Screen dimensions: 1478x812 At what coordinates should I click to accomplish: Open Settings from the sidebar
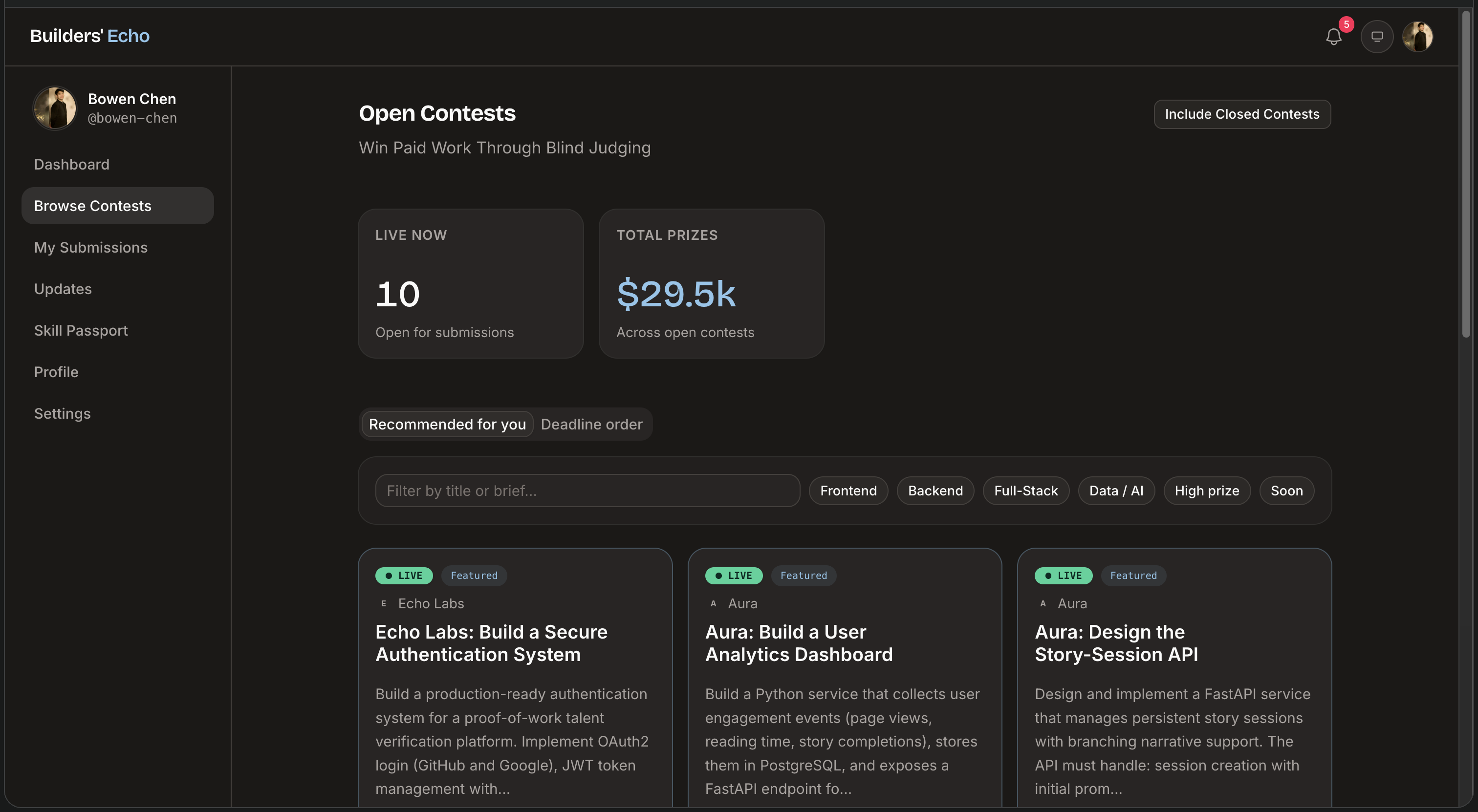pos(118,414)
